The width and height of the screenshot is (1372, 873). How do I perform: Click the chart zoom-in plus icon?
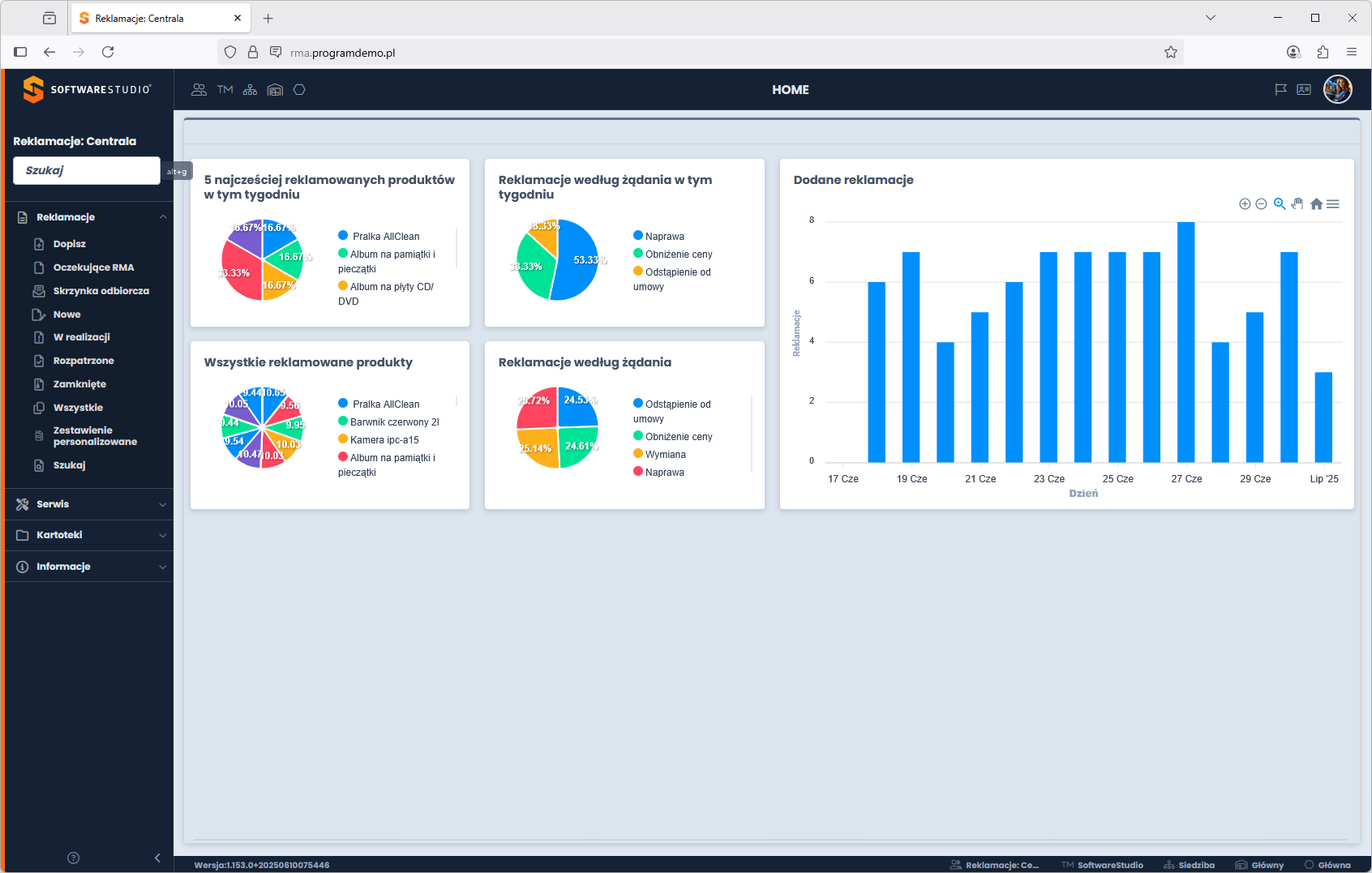pyautogui.click(x=1245, y=204)
